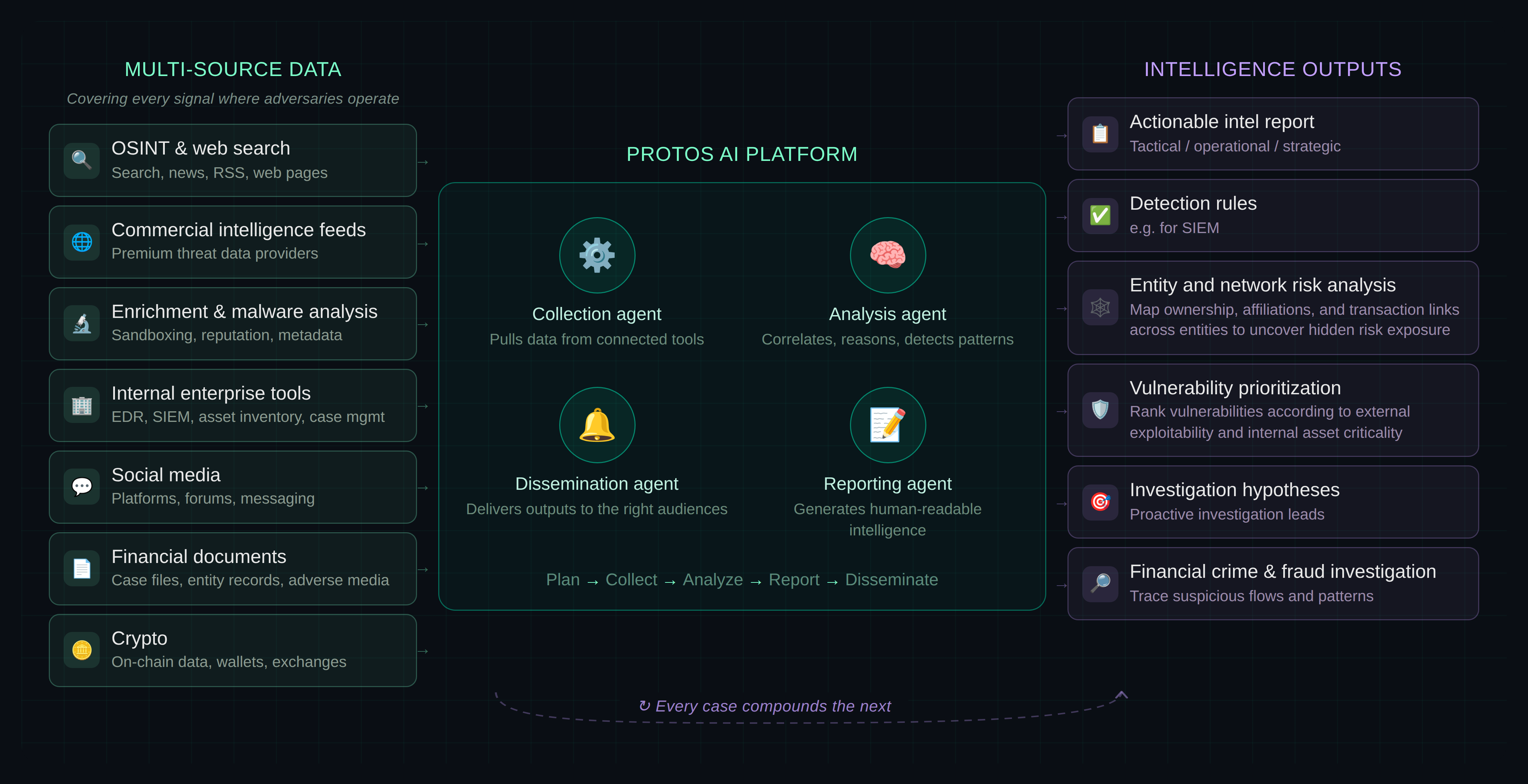Click the word Analyze in workflow line

[712, 579]
